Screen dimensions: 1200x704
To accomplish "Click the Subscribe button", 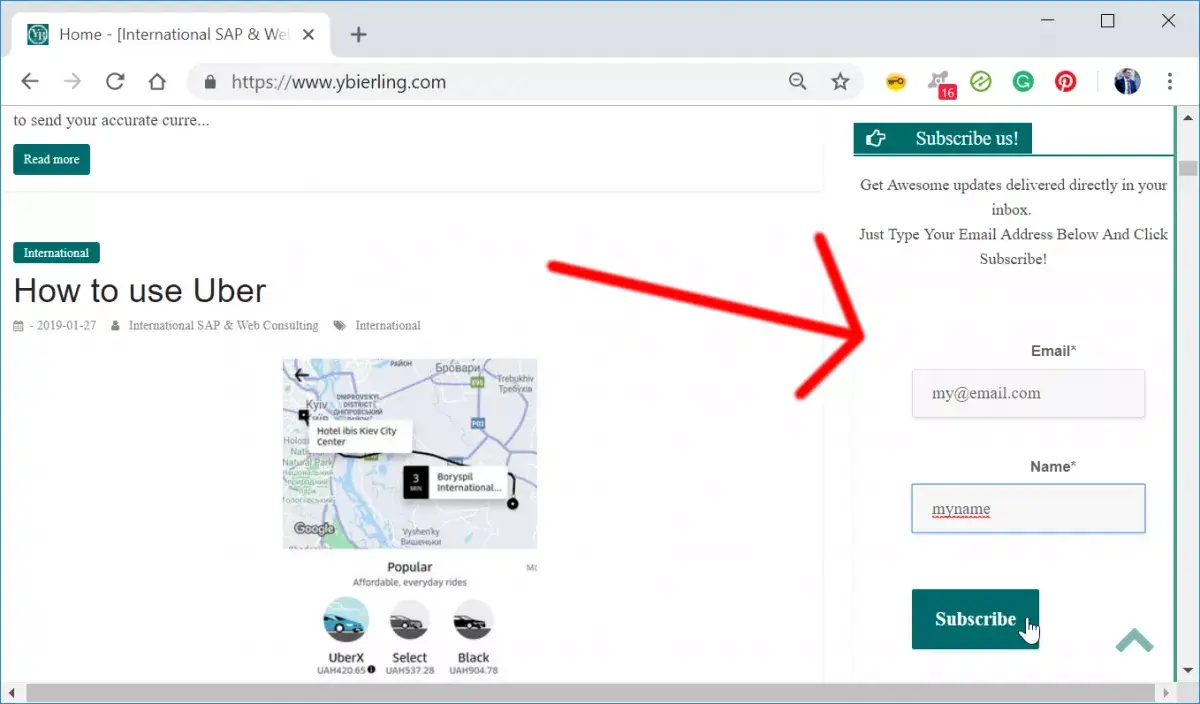I will click(975, 619).
